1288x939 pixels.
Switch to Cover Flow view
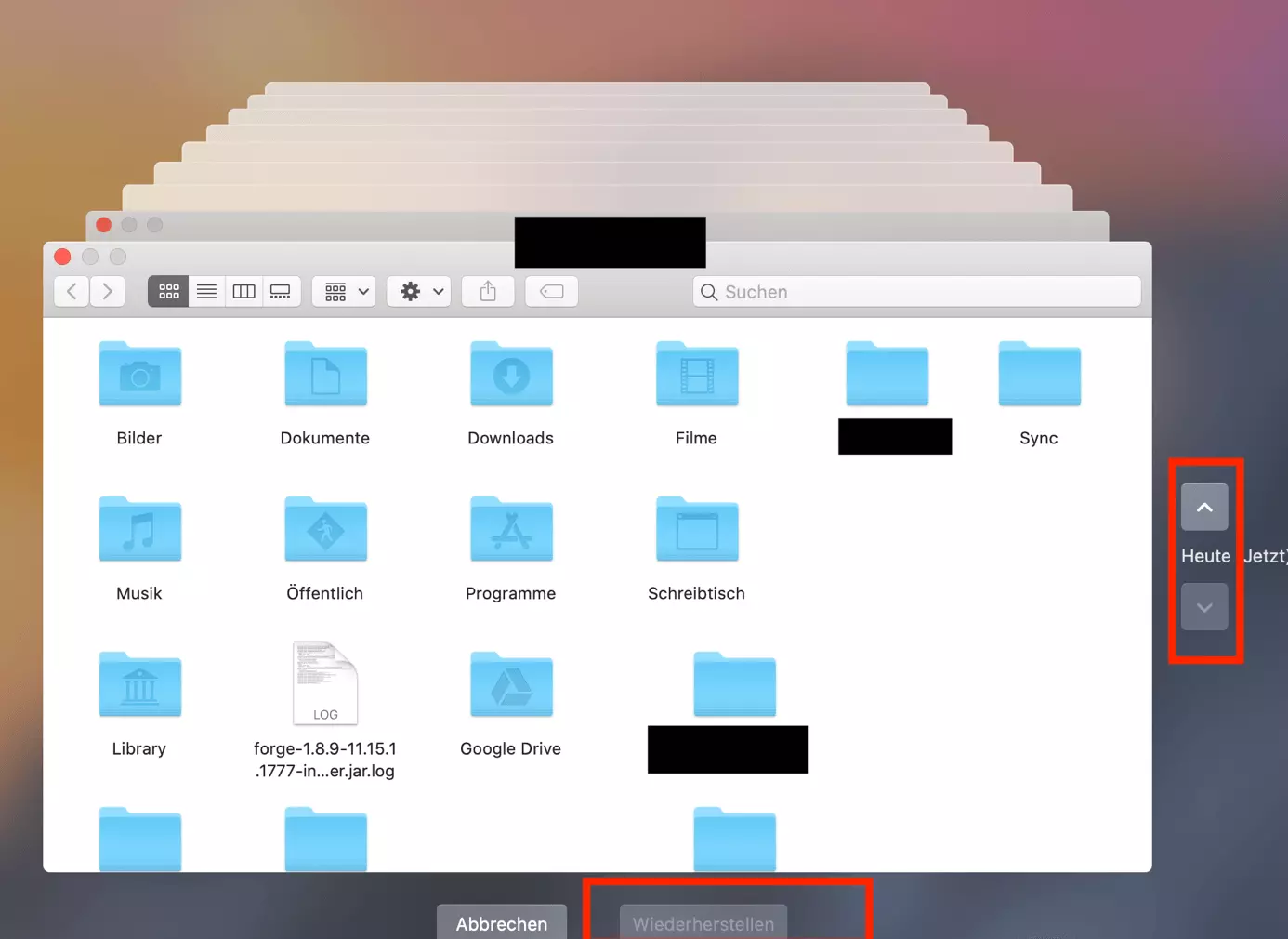[281, 292]
